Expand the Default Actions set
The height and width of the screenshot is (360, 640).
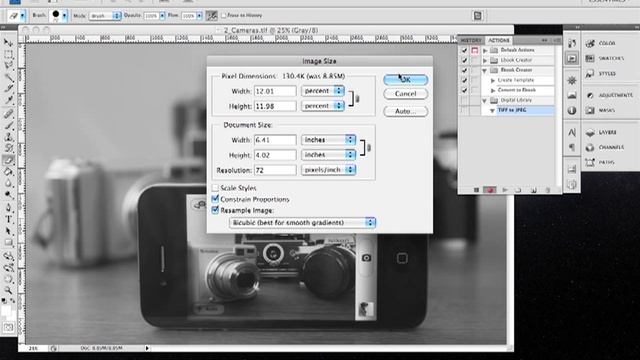tap(485, 50)
